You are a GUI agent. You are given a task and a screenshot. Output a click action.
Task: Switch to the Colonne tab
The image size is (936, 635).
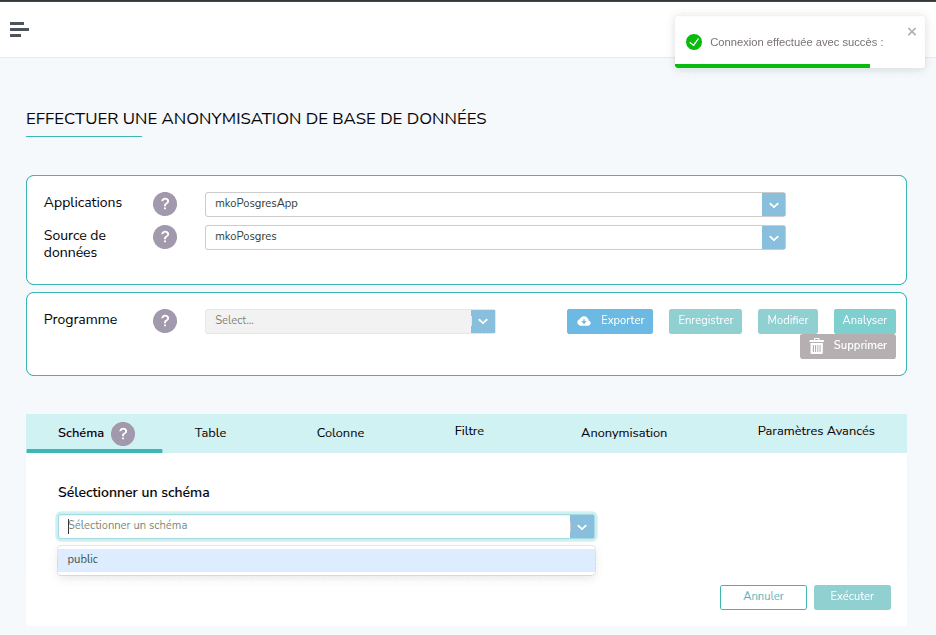pos(340,433)
